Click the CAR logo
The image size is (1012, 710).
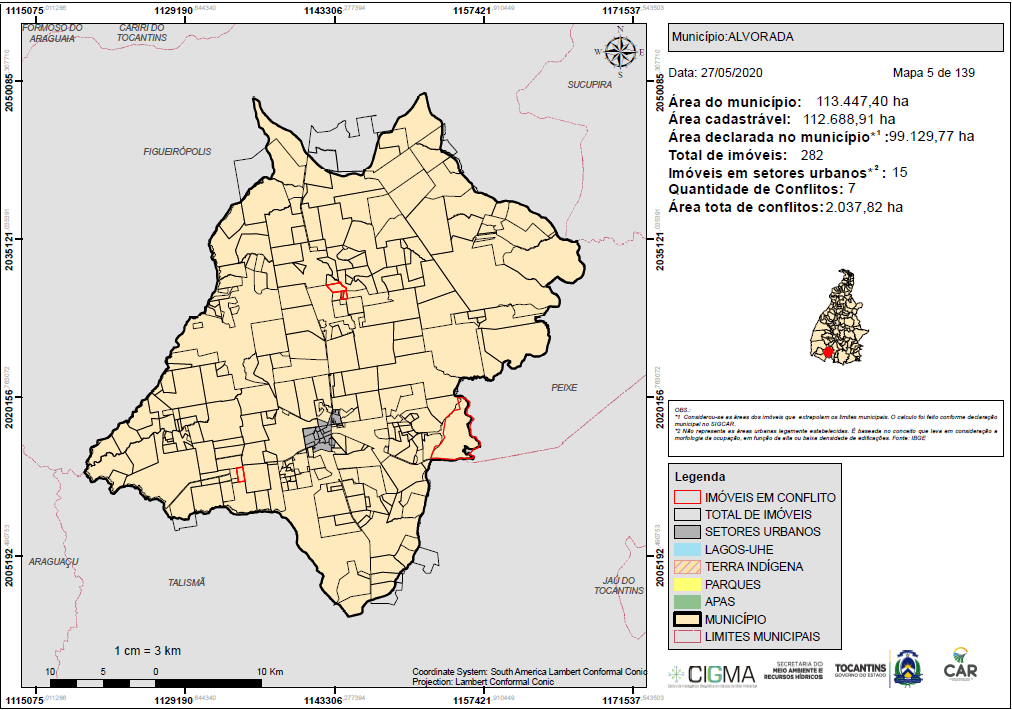coord(960,667)
